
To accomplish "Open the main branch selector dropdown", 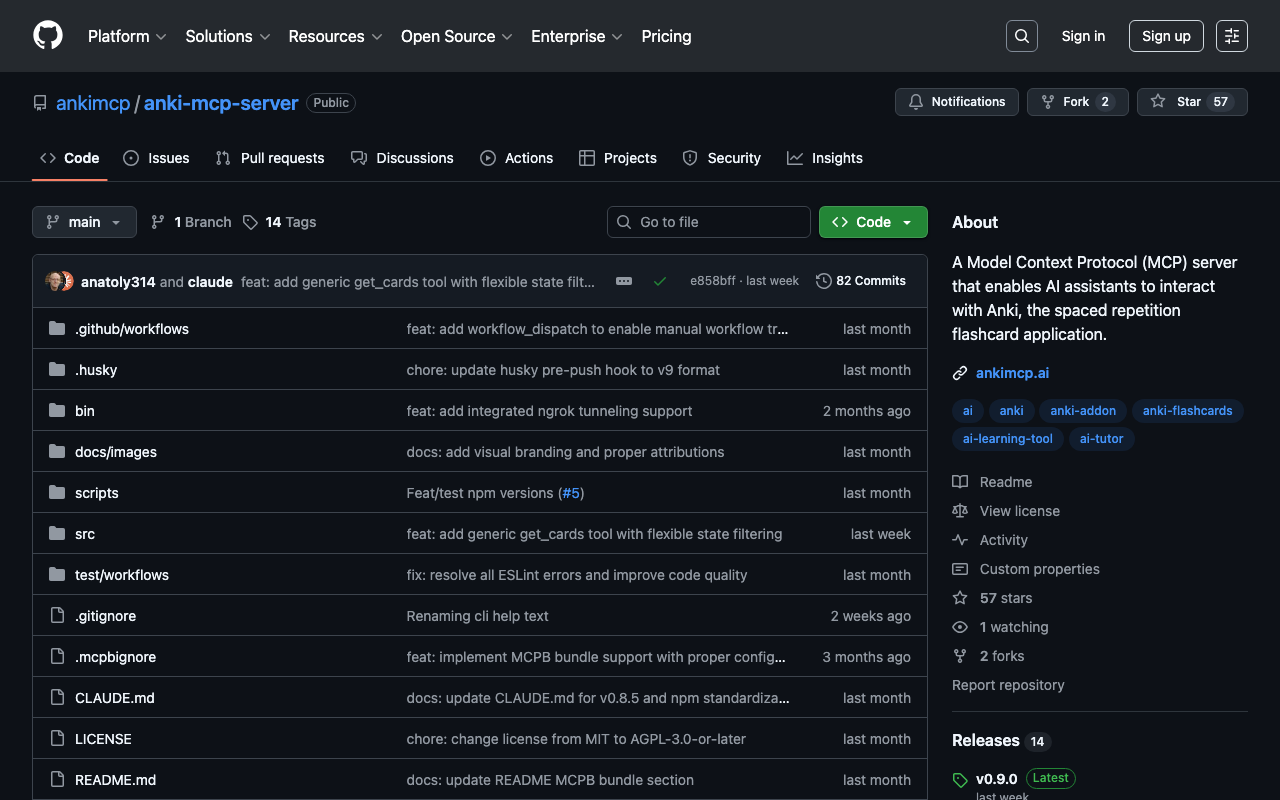I will point(84,222).
